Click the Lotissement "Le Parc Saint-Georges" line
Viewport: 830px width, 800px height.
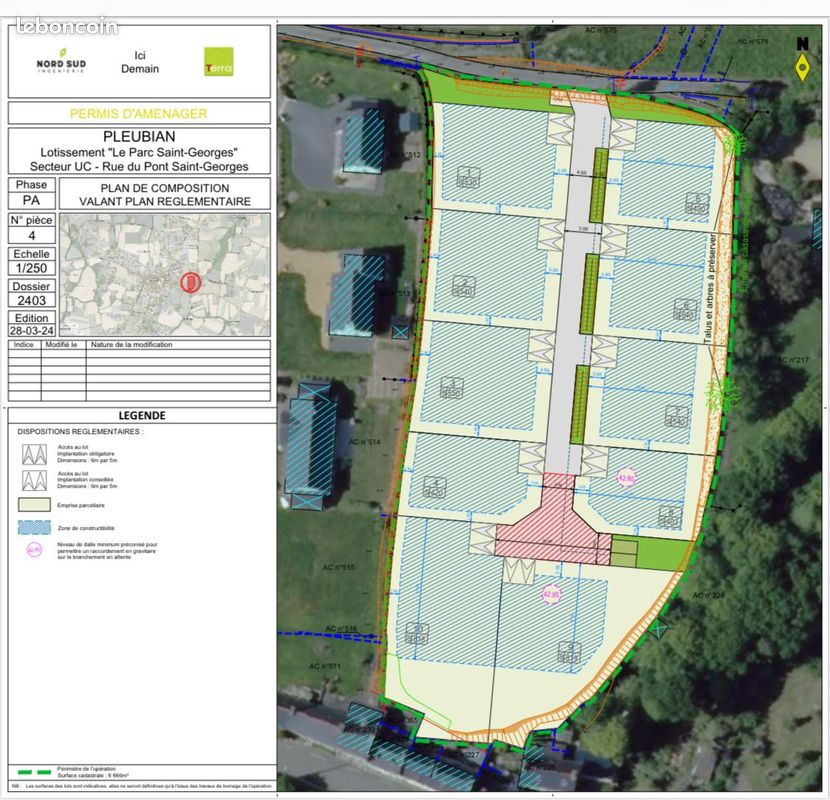click(139, 152)
